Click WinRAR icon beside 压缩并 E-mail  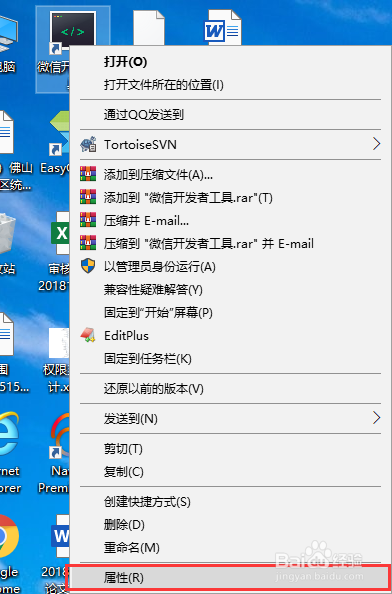tap(88, 220)
